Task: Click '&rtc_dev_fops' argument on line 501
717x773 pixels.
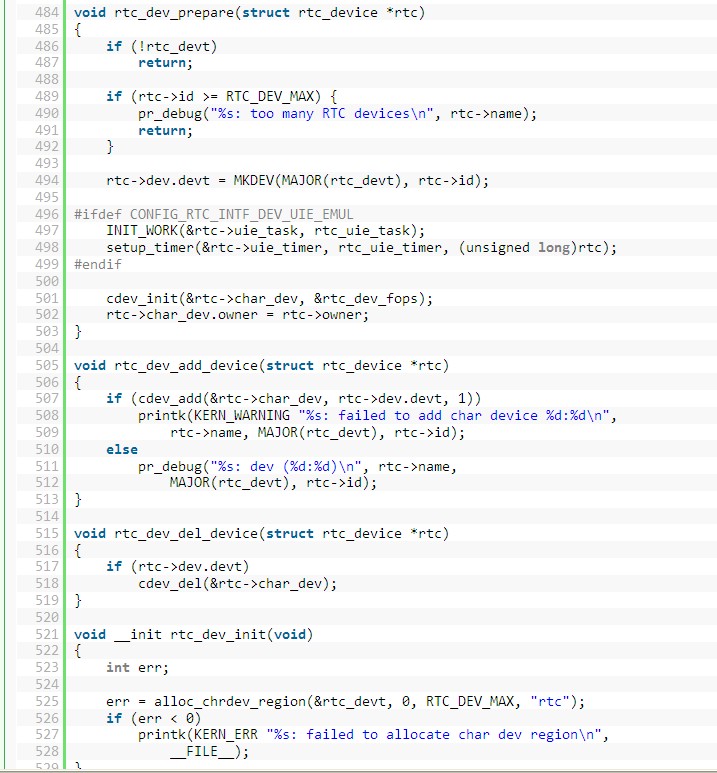Action: 365,299
